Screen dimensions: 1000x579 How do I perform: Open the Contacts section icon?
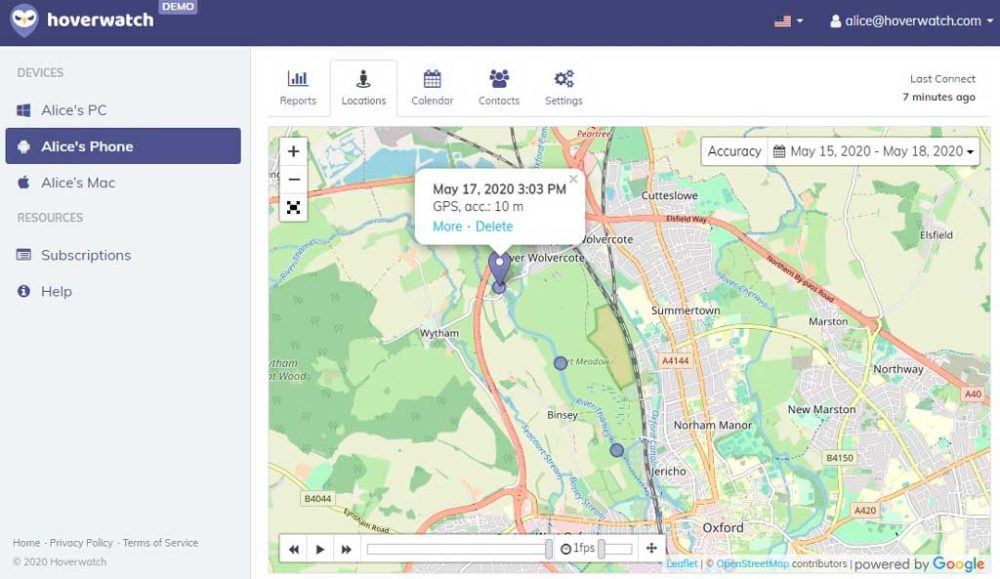[x=499, y=80]
